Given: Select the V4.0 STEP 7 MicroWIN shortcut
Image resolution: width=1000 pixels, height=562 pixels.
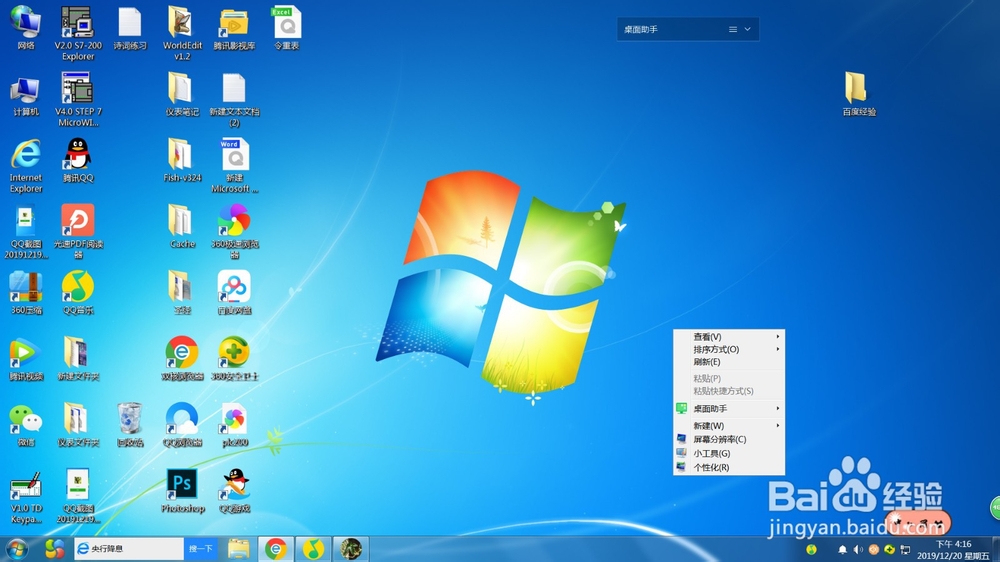Looking at the screenshot, I should tap(78, 99).
